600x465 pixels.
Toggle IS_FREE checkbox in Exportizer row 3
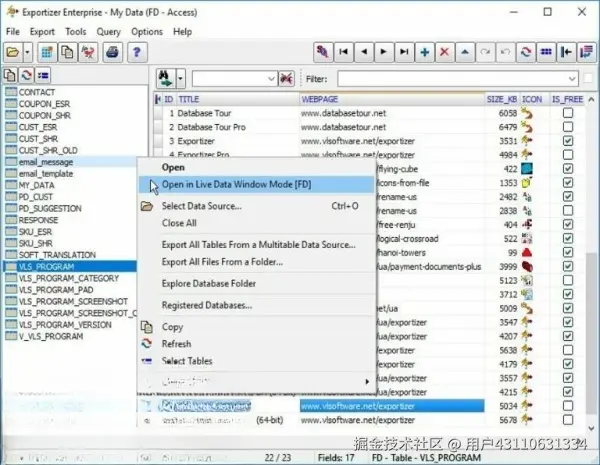click(568, 141)
